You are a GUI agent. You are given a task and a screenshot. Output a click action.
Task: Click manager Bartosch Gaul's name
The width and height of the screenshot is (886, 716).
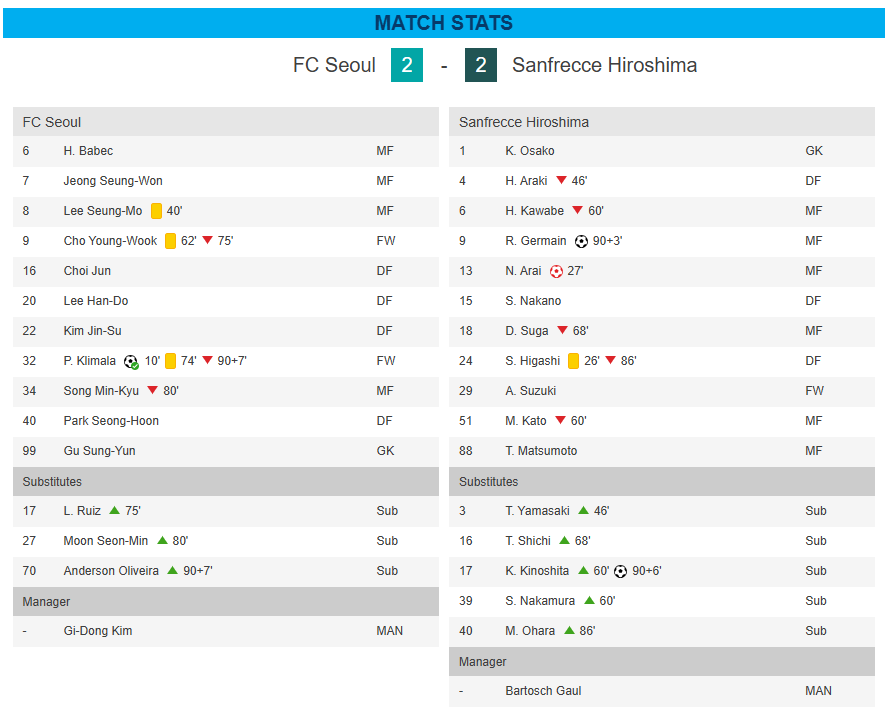[543, 691]
